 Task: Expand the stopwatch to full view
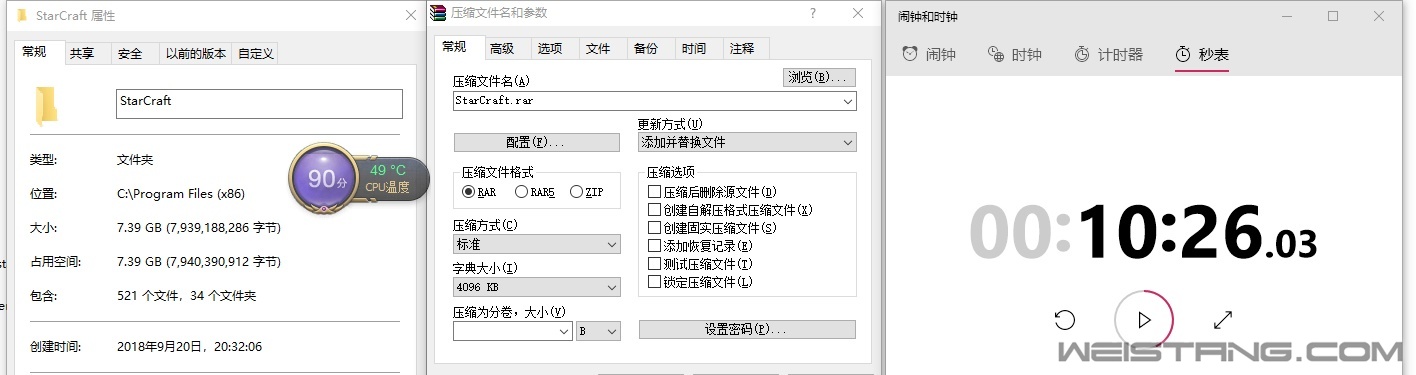(x=1222, y=320)
